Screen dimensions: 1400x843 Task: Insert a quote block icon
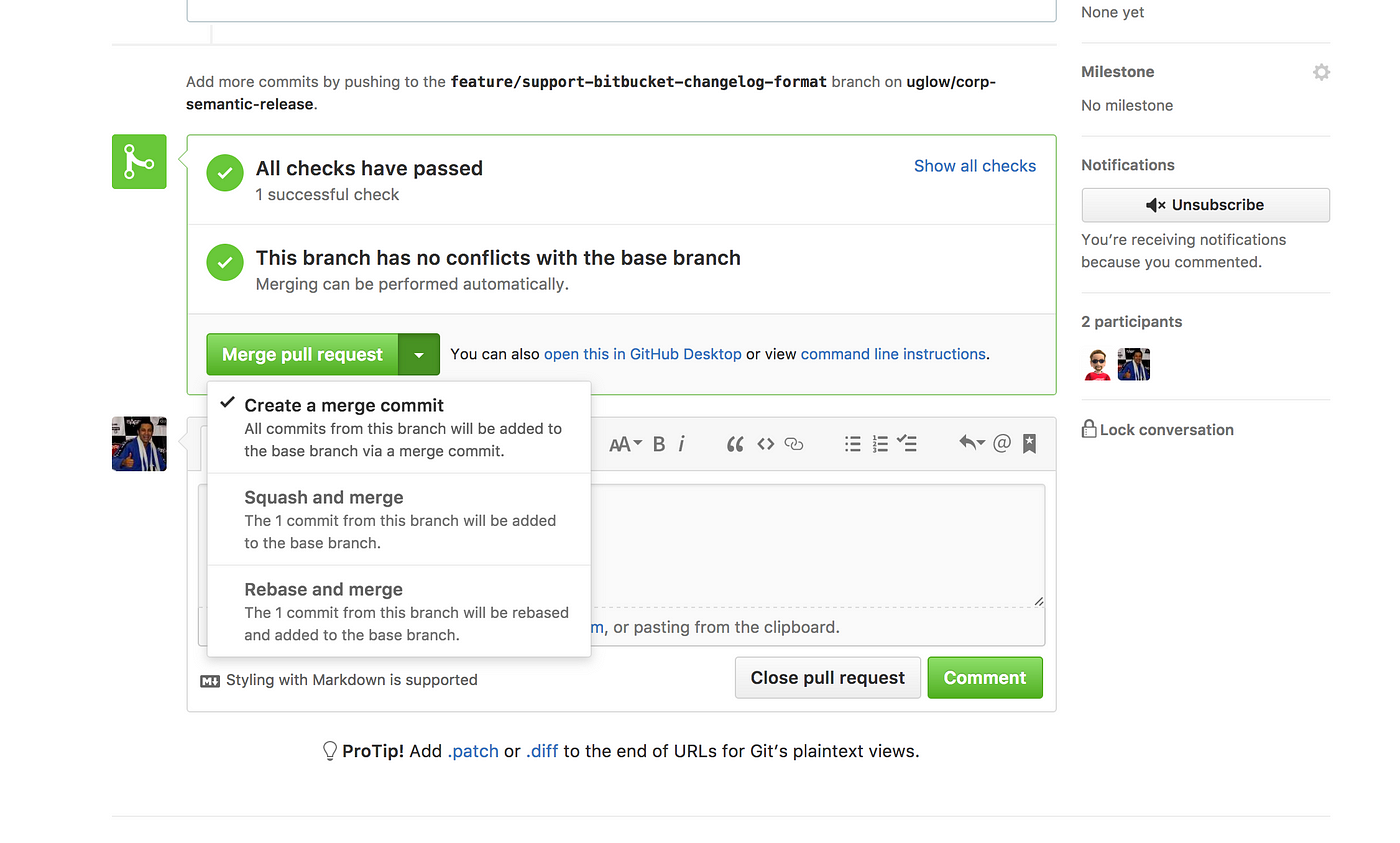735,444
